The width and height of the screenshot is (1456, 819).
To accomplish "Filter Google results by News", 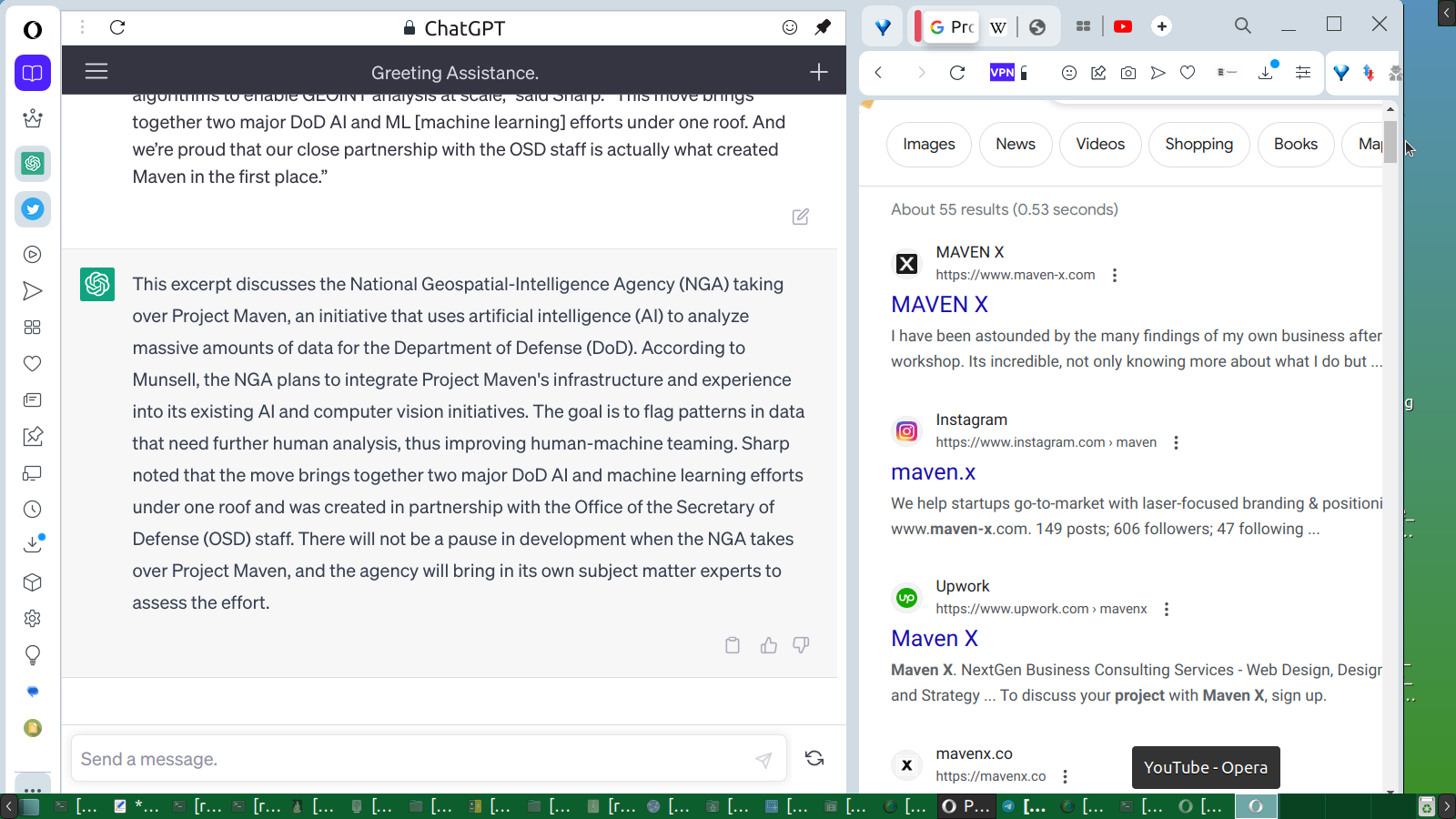I will tap(1016, 145).
